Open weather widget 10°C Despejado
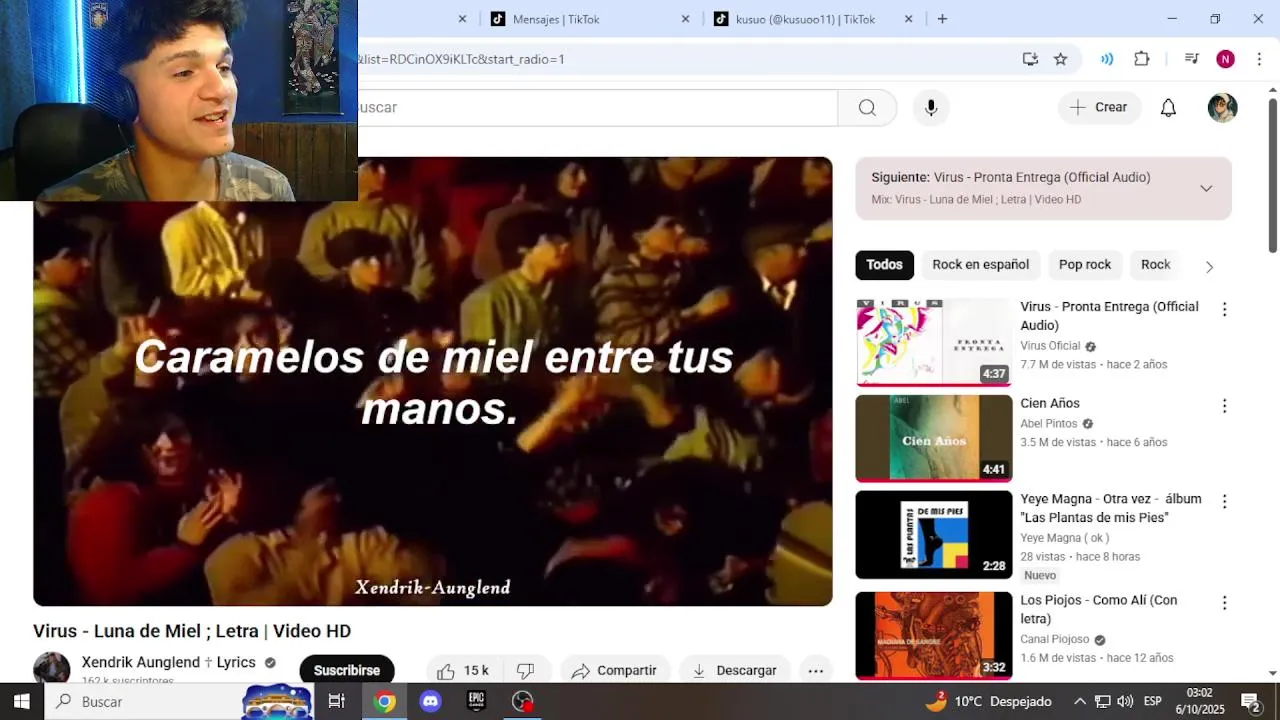This screenshot has width=1280, height=720. pos(988,701)
